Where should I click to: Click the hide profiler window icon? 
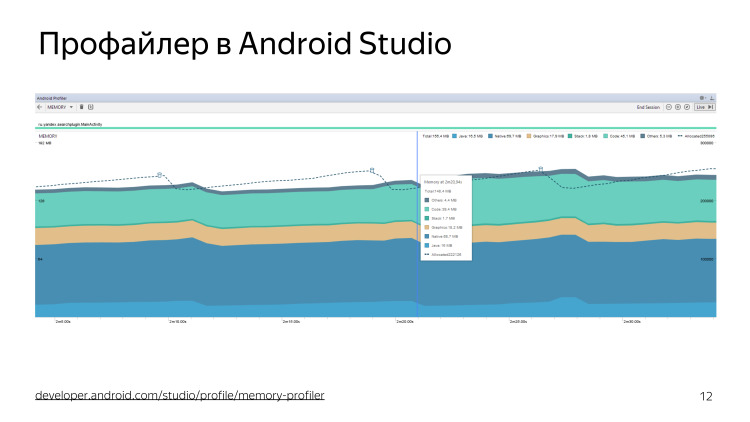712,98
